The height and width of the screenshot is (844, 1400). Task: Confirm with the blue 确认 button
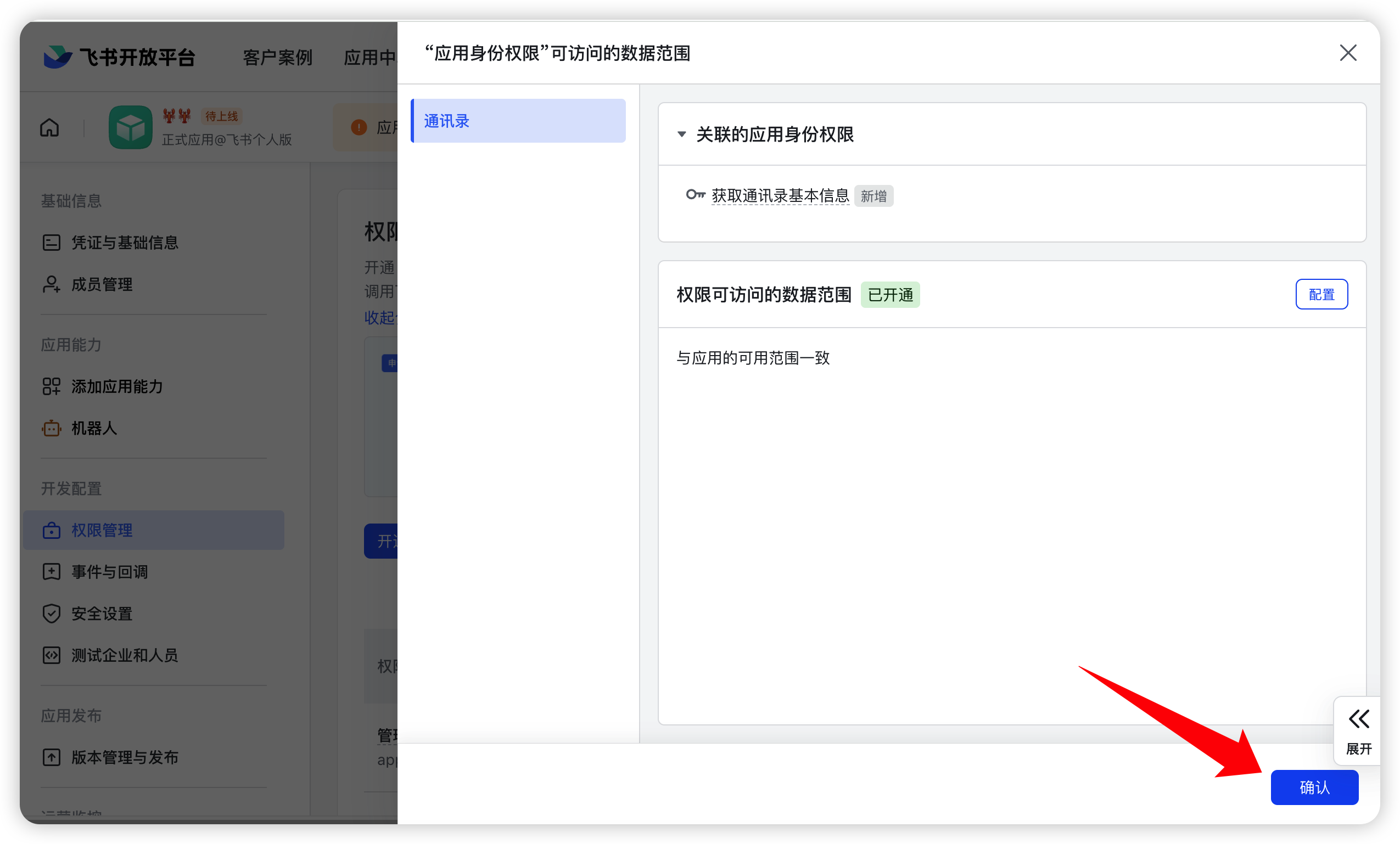(1314, 787)
